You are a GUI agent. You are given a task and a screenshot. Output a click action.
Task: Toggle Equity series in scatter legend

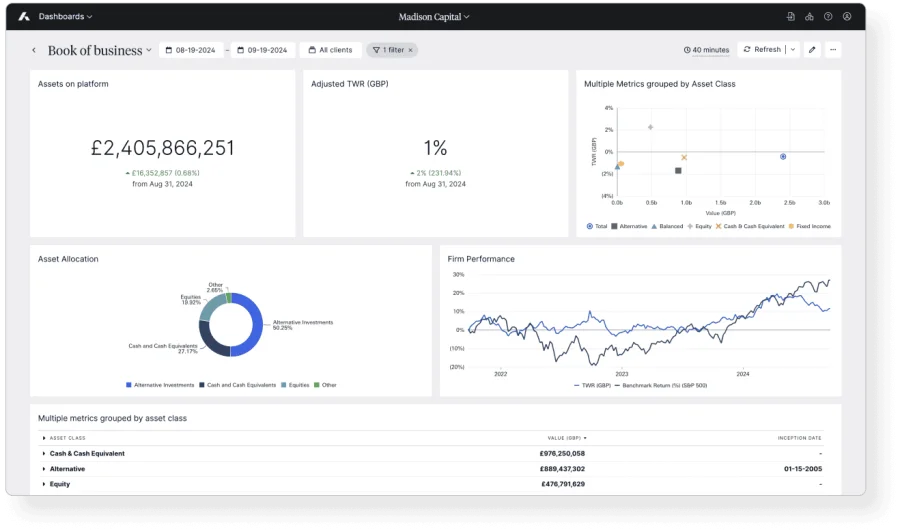tap(699, 226)
